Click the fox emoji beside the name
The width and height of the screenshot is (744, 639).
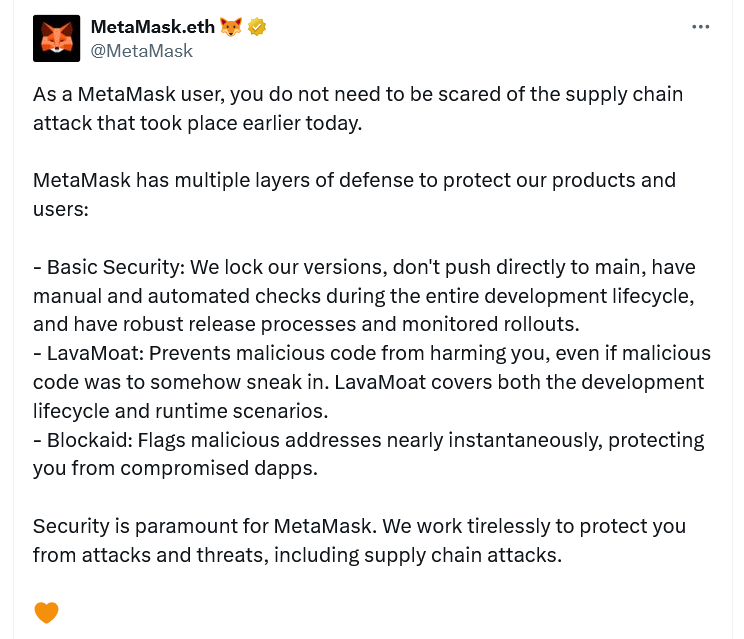[x=232, y=27]
